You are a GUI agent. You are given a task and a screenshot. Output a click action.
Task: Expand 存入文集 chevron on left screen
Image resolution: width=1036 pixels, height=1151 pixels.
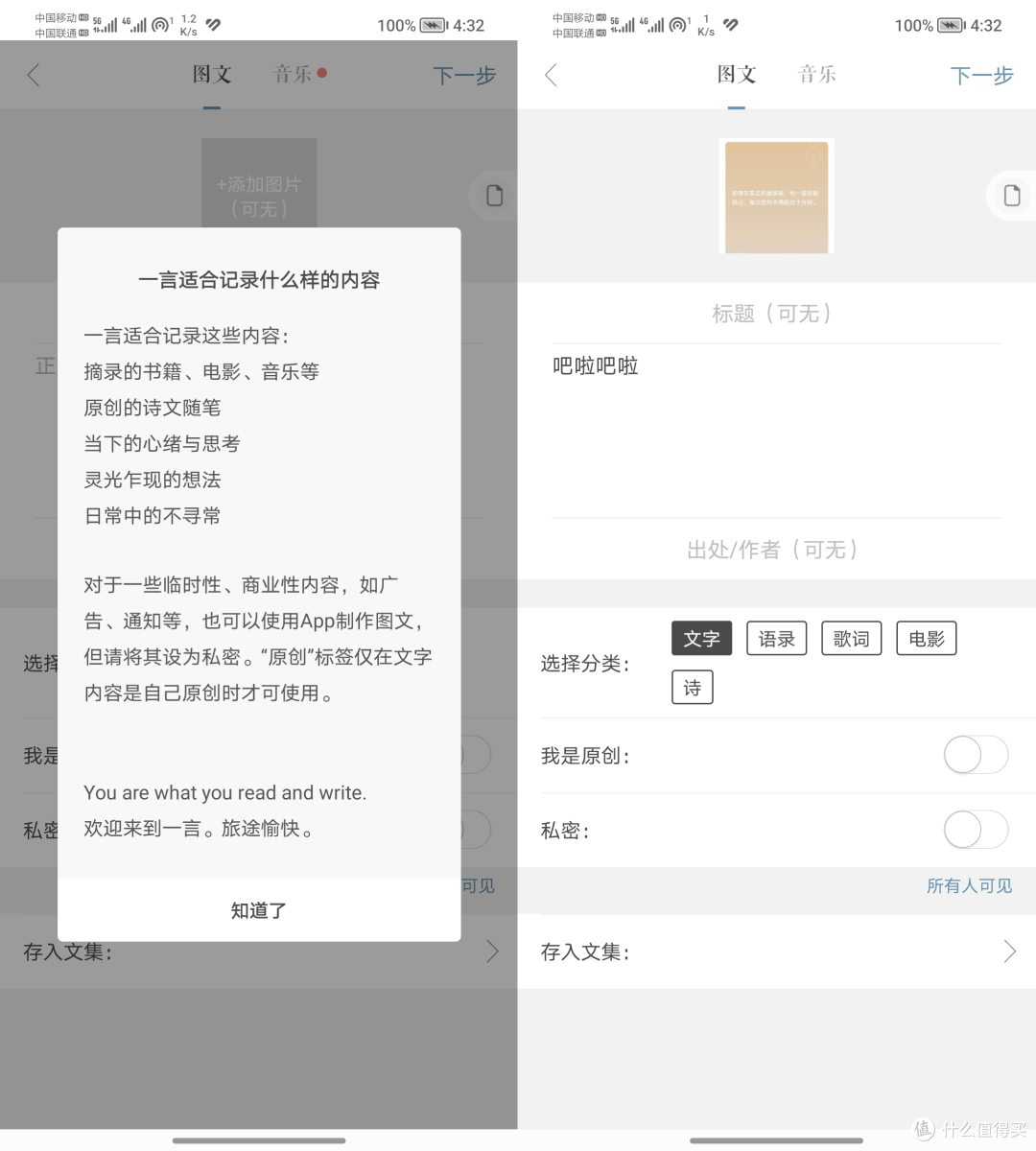(x=492, y=951)
